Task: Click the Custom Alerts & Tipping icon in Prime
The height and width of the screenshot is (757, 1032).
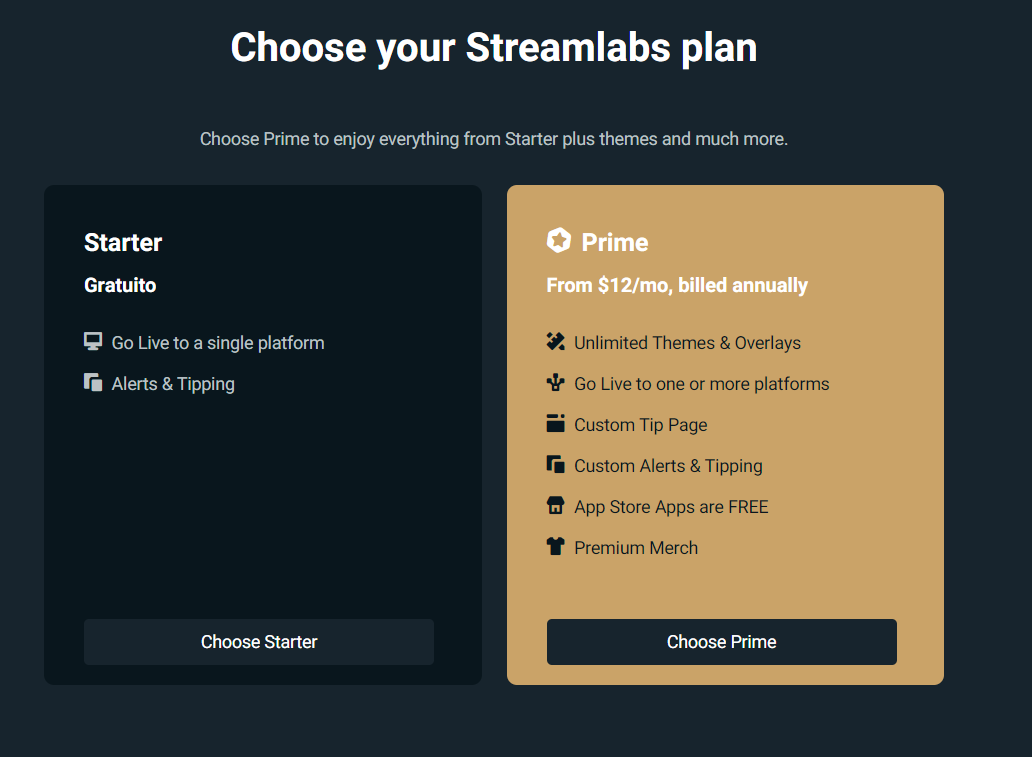Action: pyautogui.click(x=555, y=464)
